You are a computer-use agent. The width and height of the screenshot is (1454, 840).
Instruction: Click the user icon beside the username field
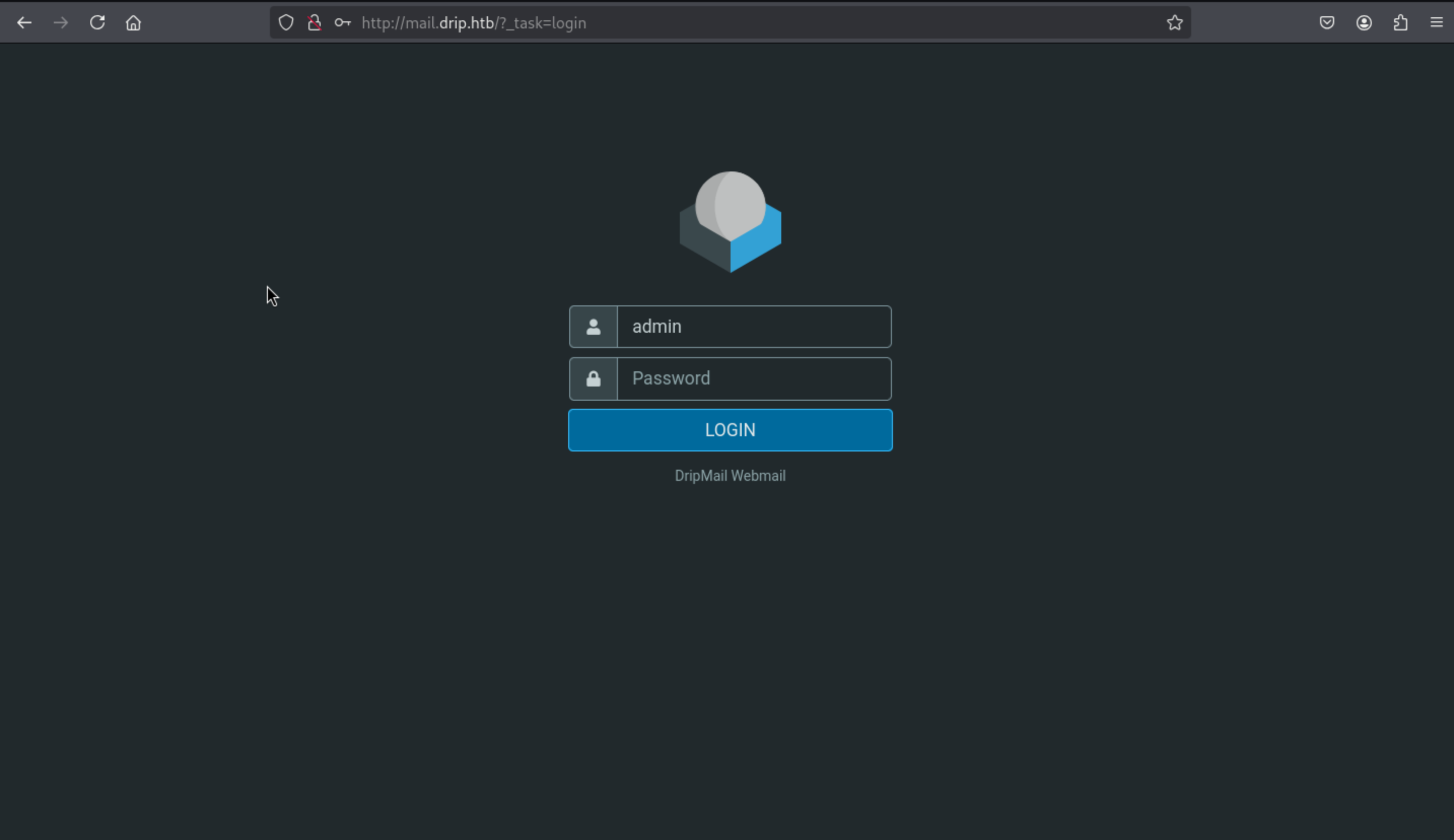593,327
